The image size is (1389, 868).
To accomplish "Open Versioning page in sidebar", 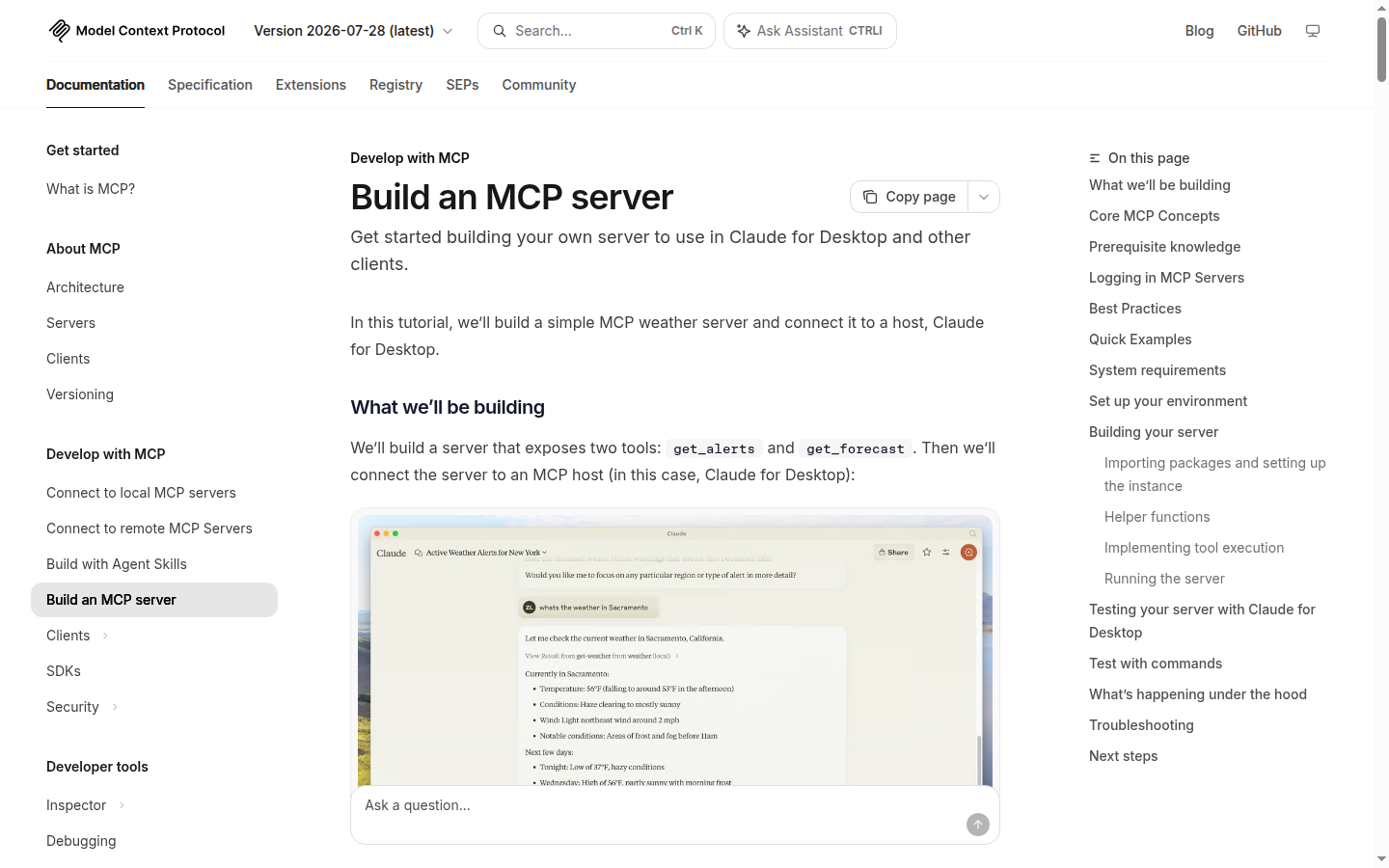I will [80, 394].
